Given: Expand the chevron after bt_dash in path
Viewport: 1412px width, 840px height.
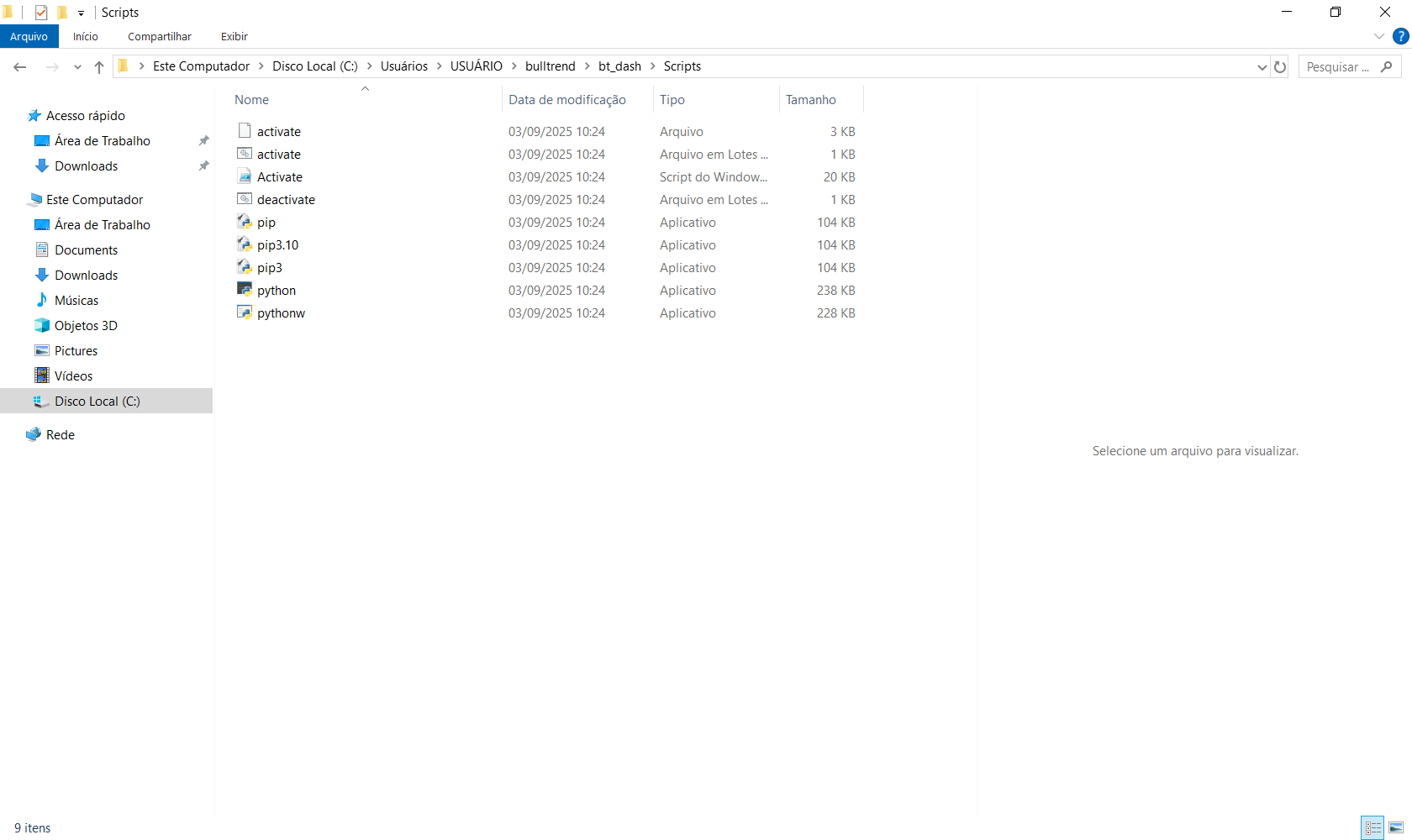Looking at the screenshot, I should point(653,66).
